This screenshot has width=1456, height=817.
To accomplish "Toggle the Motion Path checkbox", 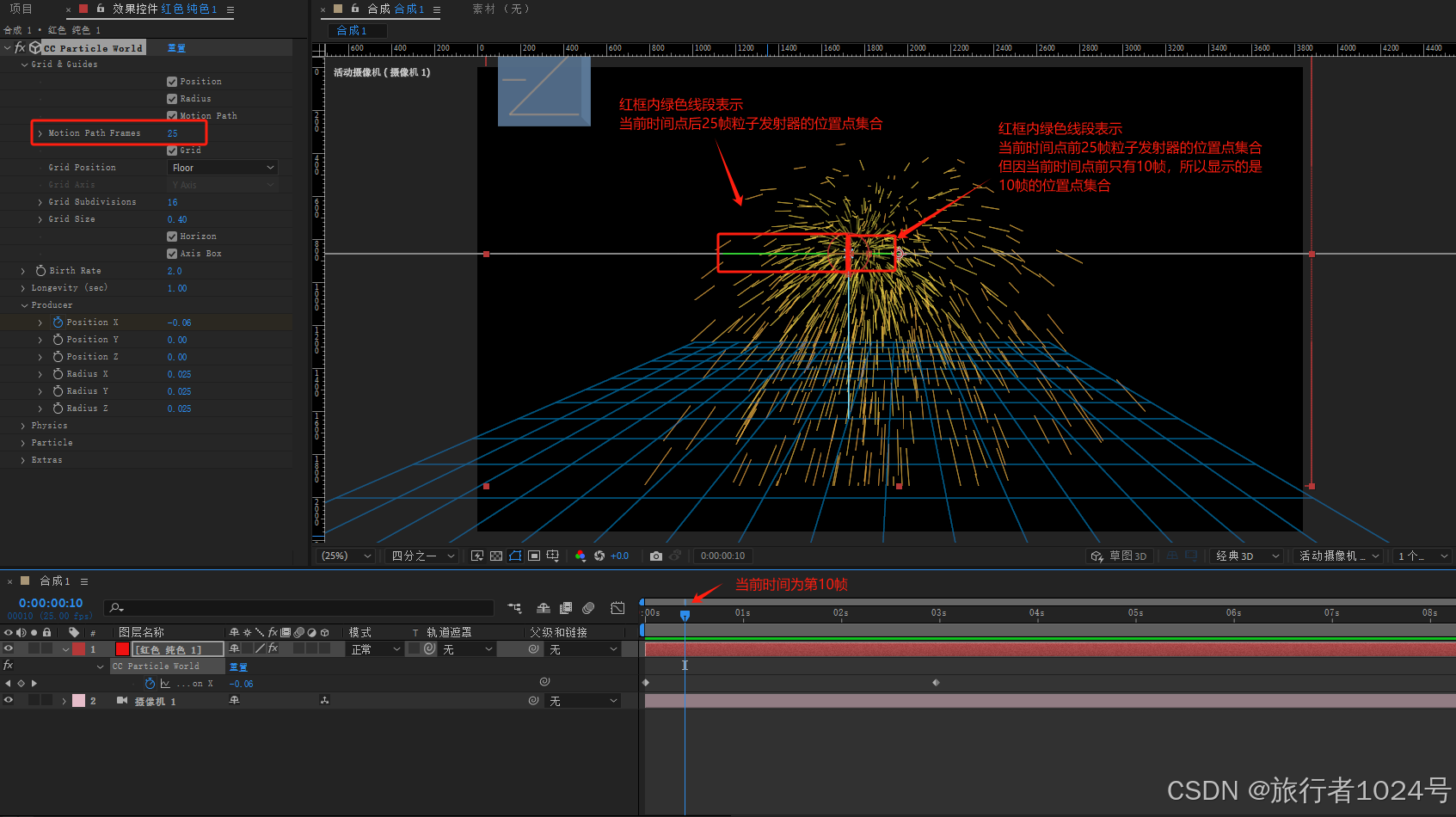I will (x=172, y=116).
